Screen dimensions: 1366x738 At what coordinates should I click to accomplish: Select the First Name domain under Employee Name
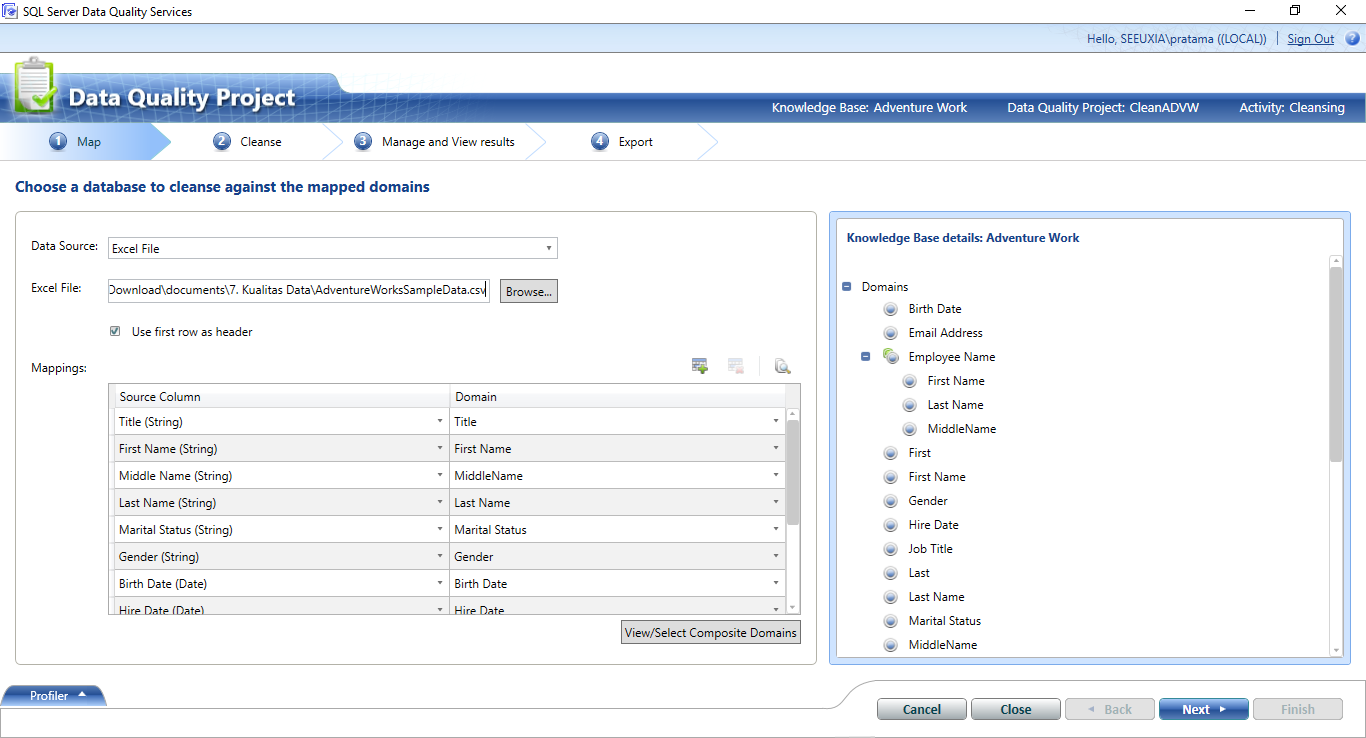956,381
